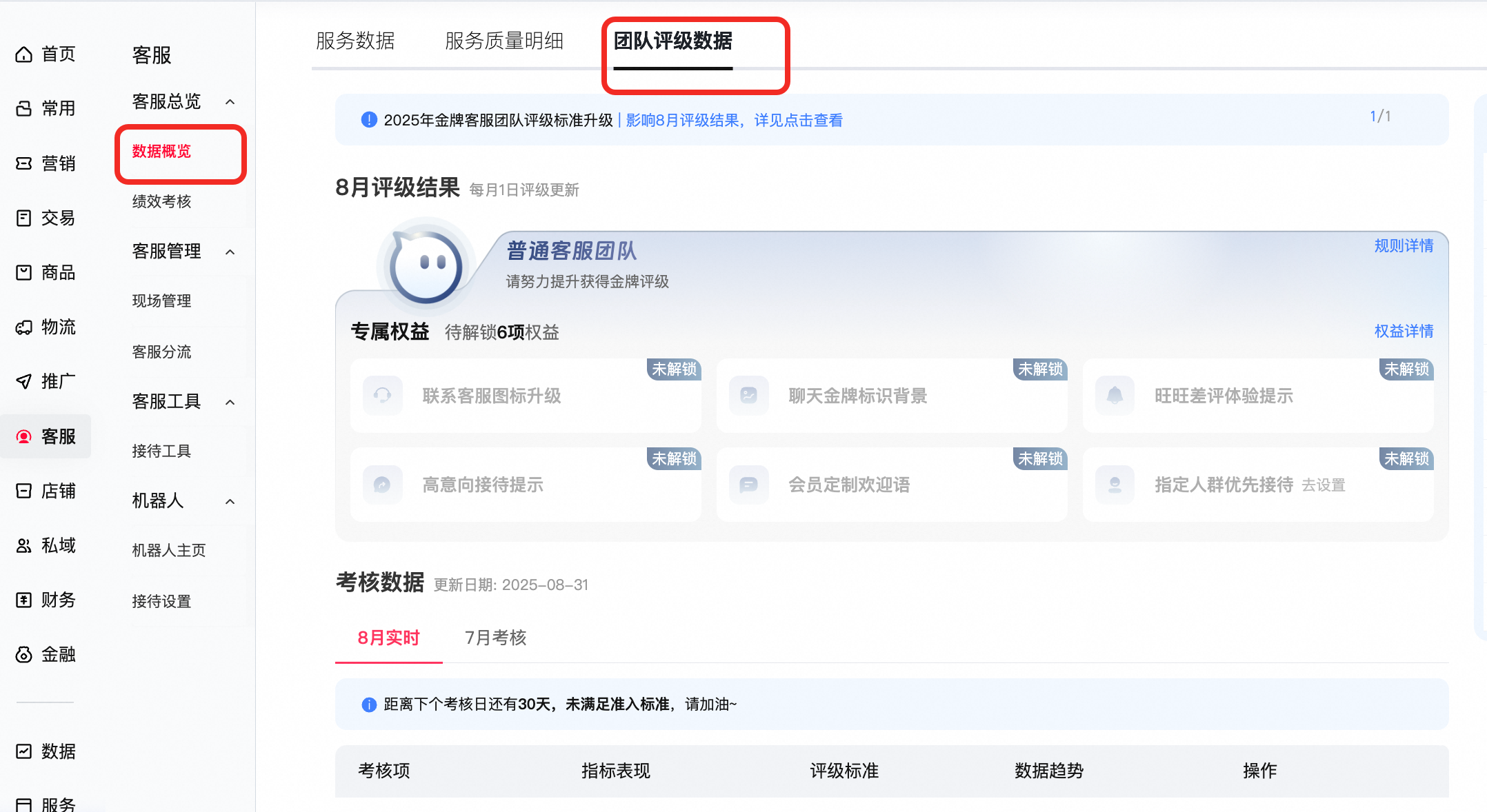This screenshot has height=812, width=1487.
Task: Click the 数据 chart icon
Action: 24,751
